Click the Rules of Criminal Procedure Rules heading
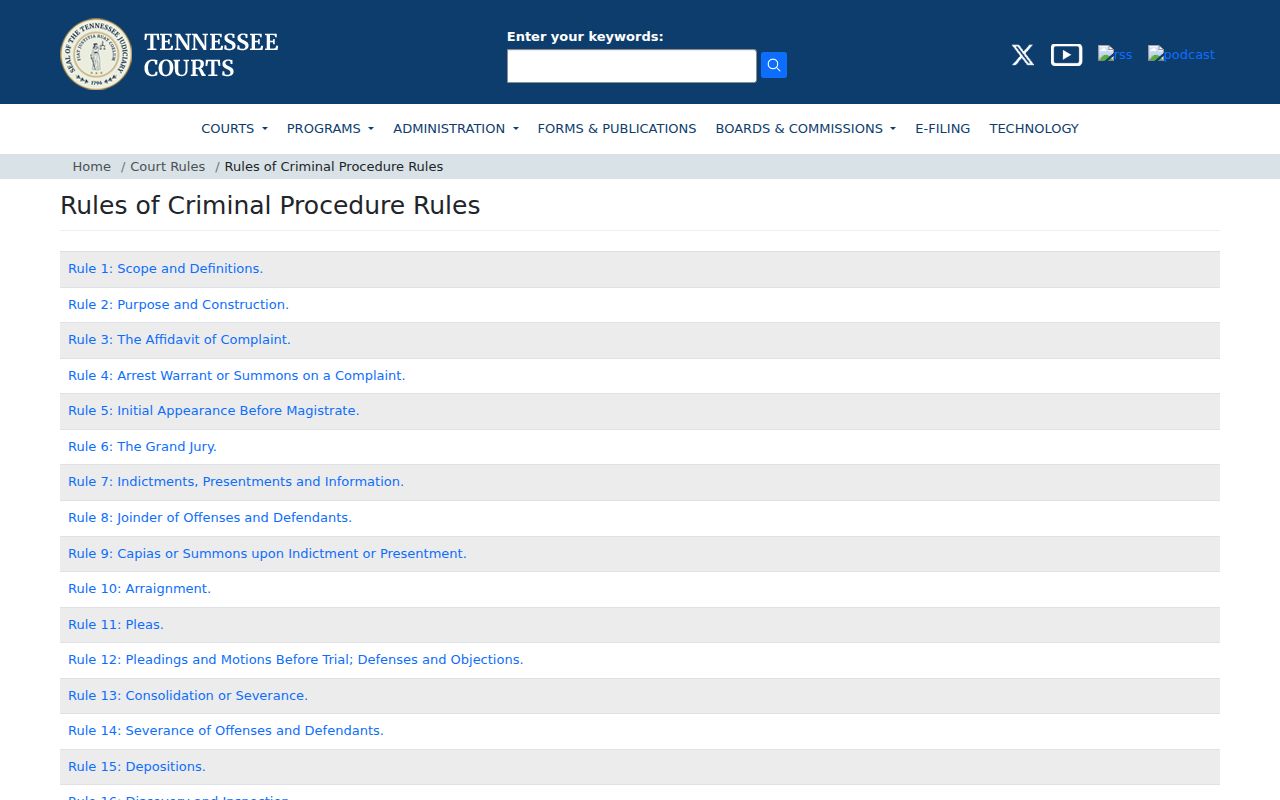 point(270,205)
